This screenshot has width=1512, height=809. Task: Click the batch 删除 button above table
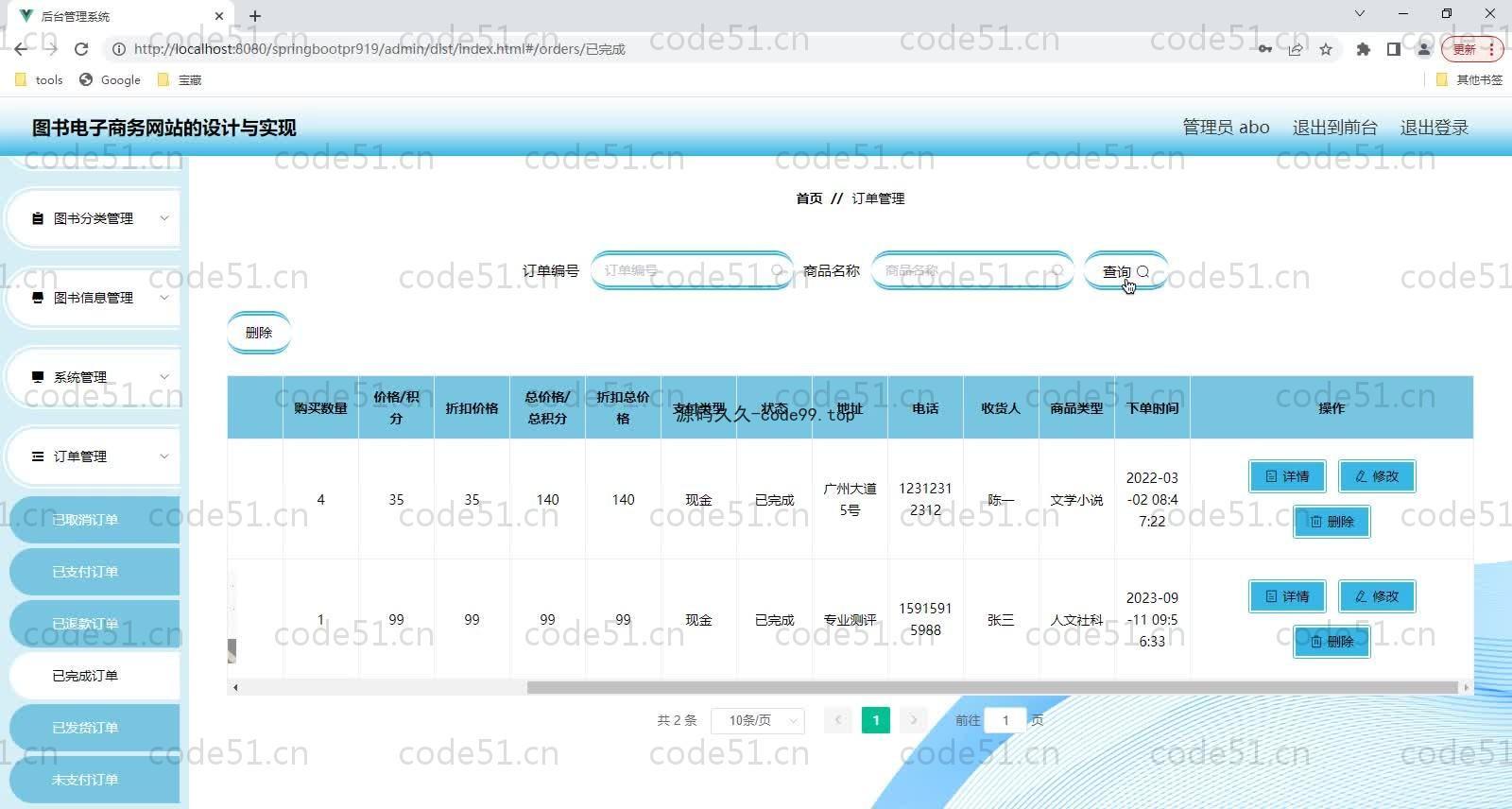(x=258, y=333)
